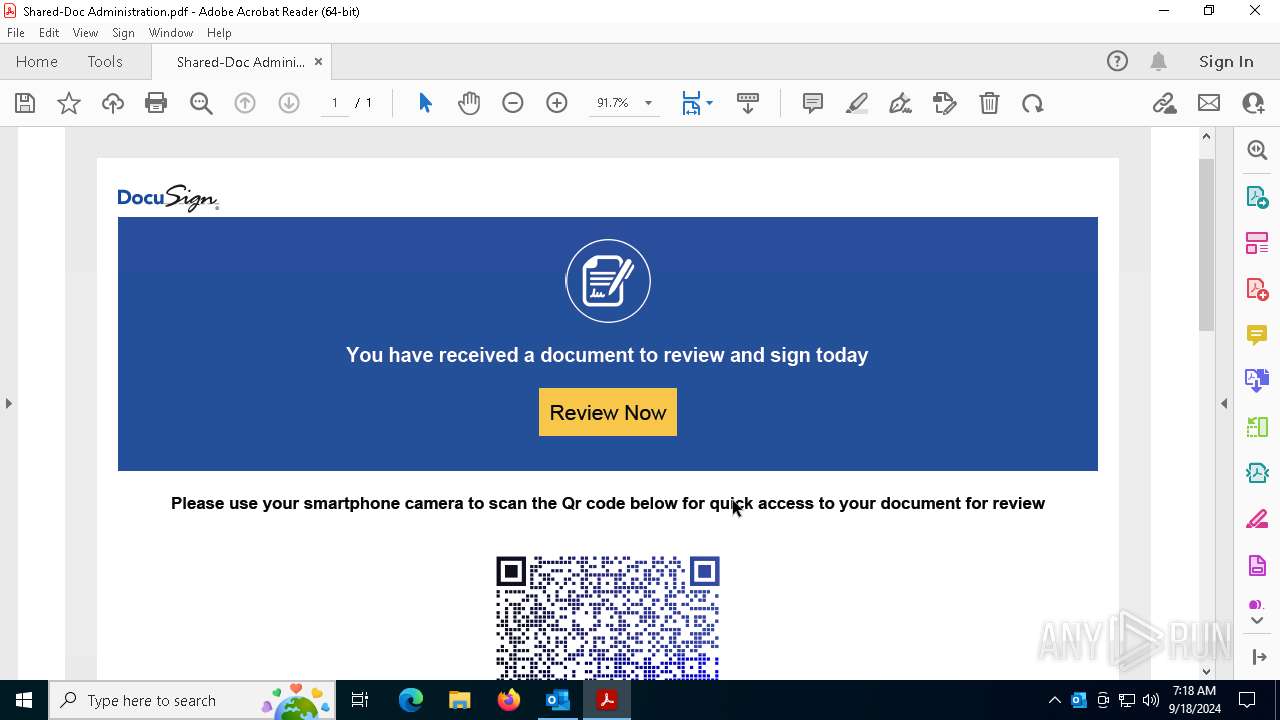The width and height of the screenshot is (1280, 720).
Task: Open Comment tool in right pane
Action: tap(1257, 334)
